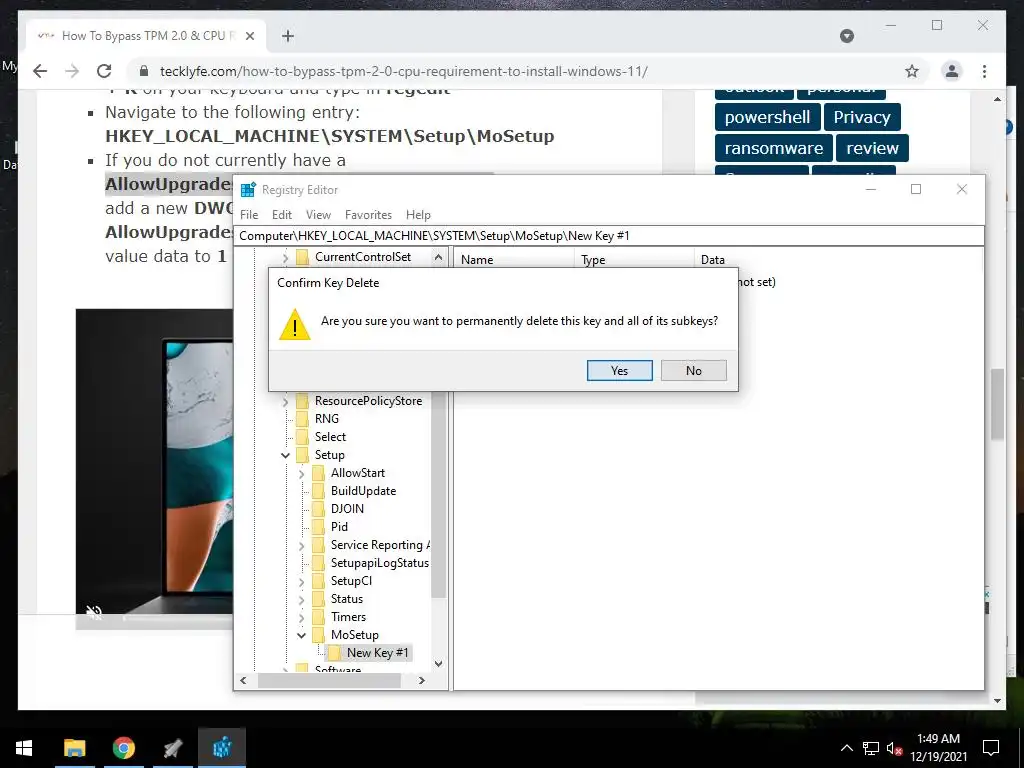Image resolution: width=1024 pixels, height=768 pixels.
Task: Unmute the video on webpage
Action: (94, 612)
